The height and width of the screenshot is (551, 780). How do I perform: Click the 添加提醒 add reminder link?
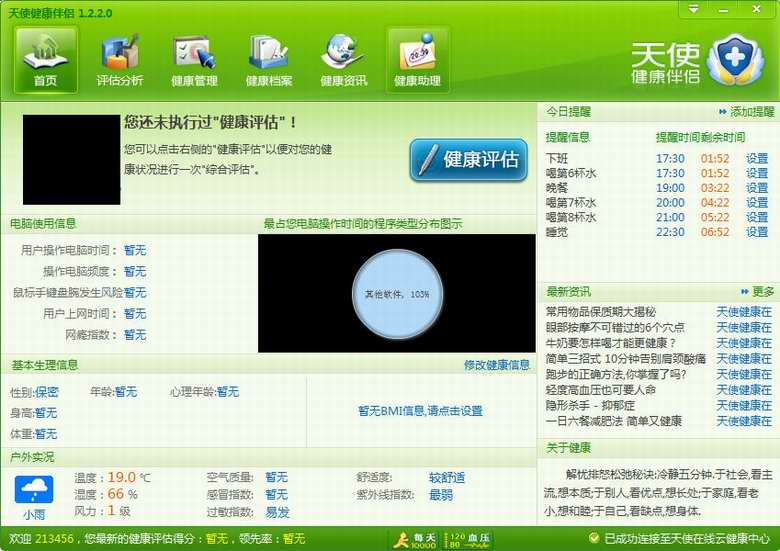746,112
